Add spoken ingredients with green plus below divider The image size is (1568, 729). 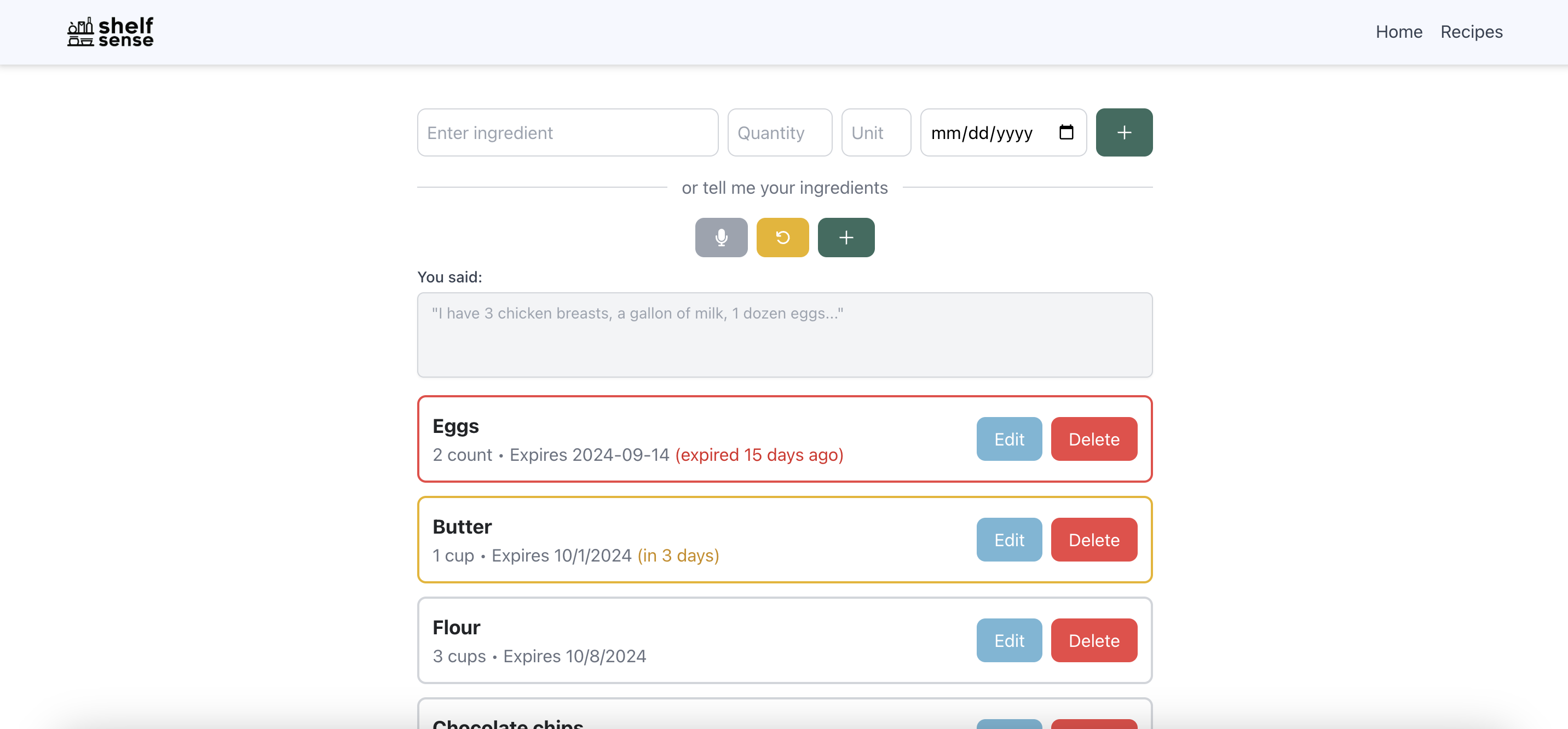[845, 238]
